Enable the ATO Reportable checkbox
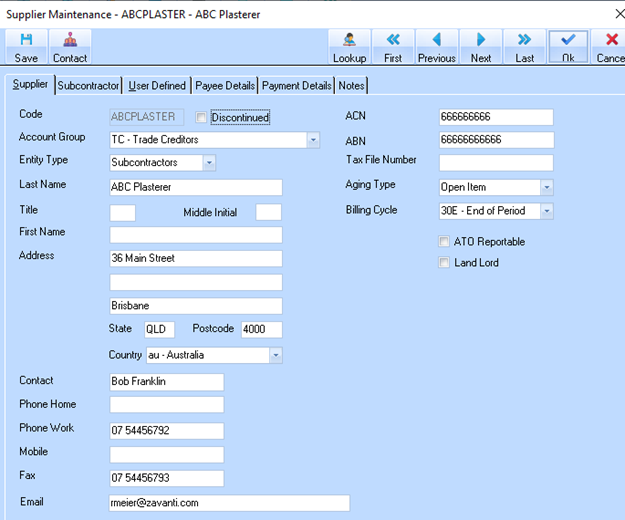The height and width of the screenshot is (520, 625). (444, 242)
